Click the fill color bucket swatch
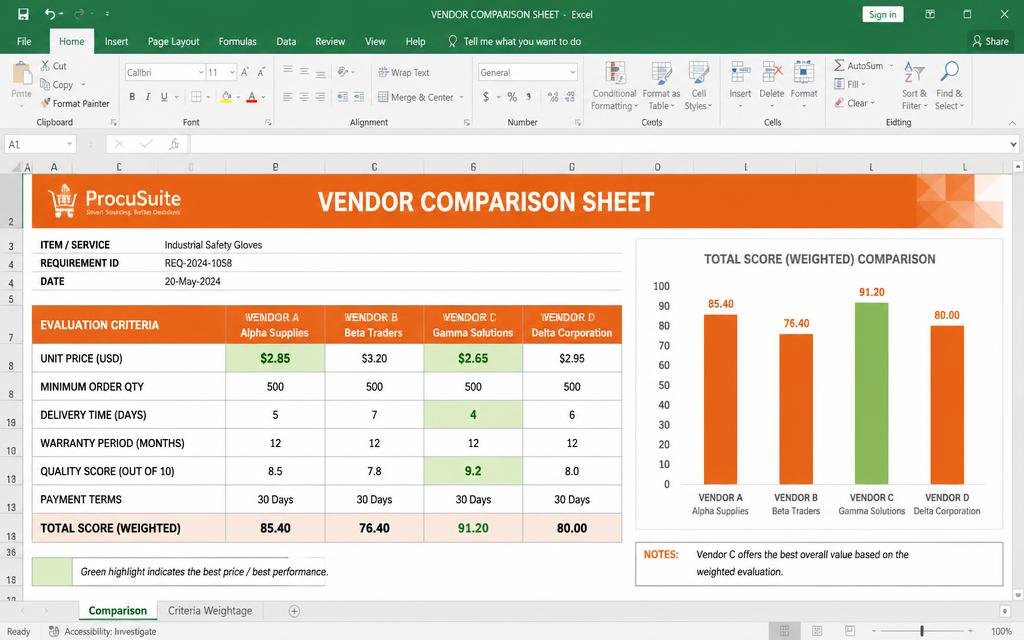Image resolution: width=1024 pixels, height=640 pixels. click(226, 97)
